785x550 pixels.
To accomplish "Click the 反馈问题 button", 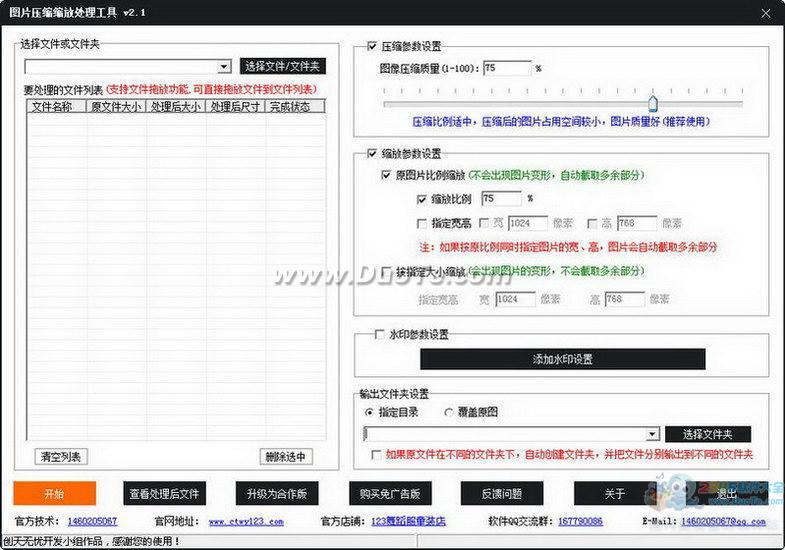I will point(502,494).
